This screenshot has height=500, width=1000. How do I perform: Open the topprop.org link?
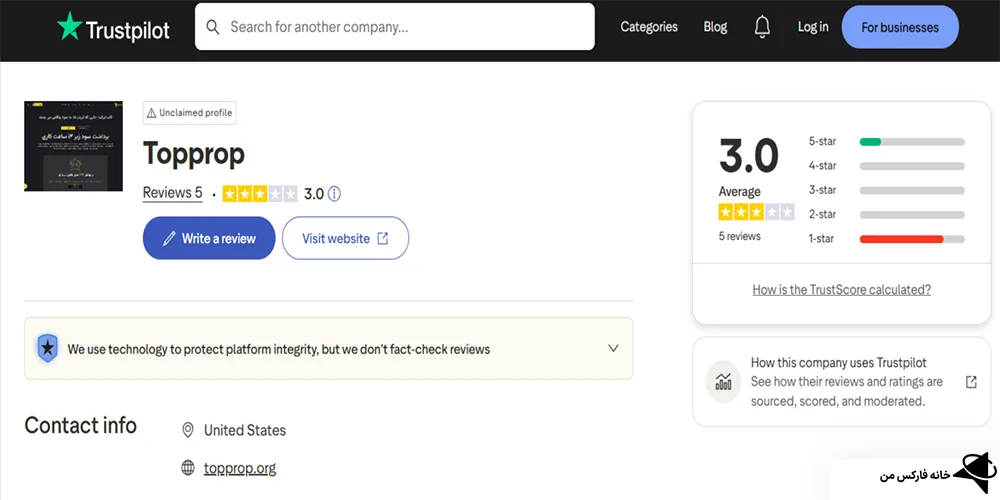(240, 468)
